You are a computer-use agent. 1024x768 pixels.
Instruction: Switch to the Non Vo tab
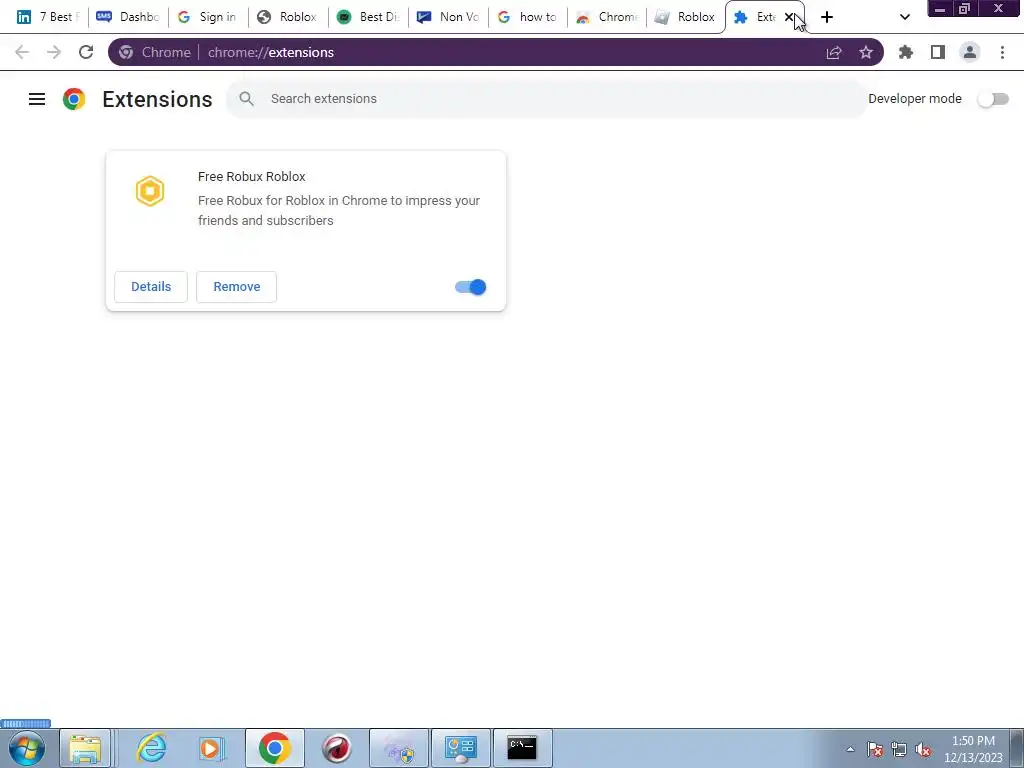(448, 17)
